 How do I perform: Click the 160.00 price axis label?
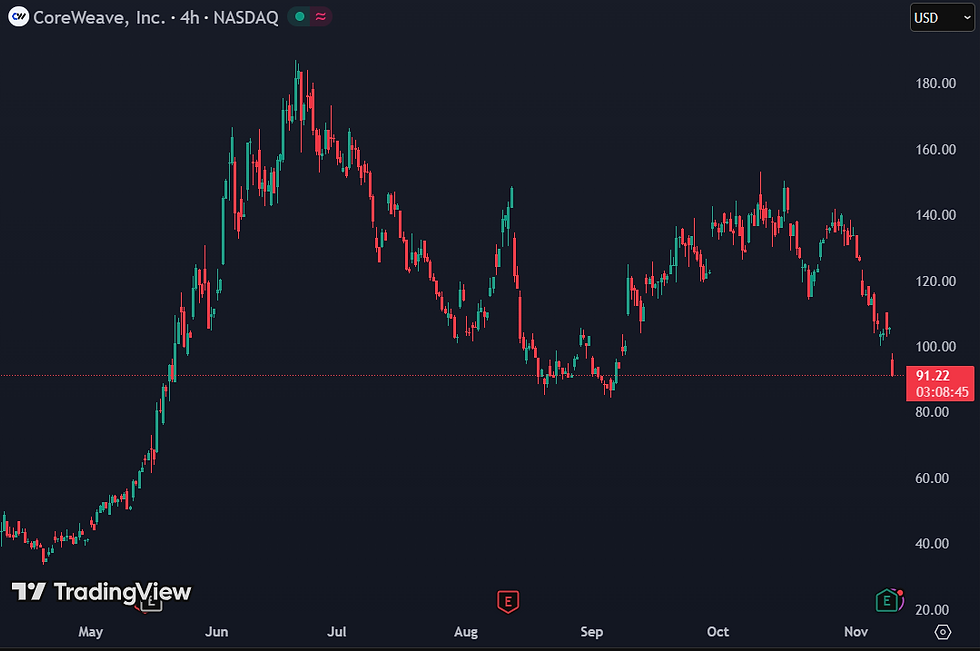[936, 149]
